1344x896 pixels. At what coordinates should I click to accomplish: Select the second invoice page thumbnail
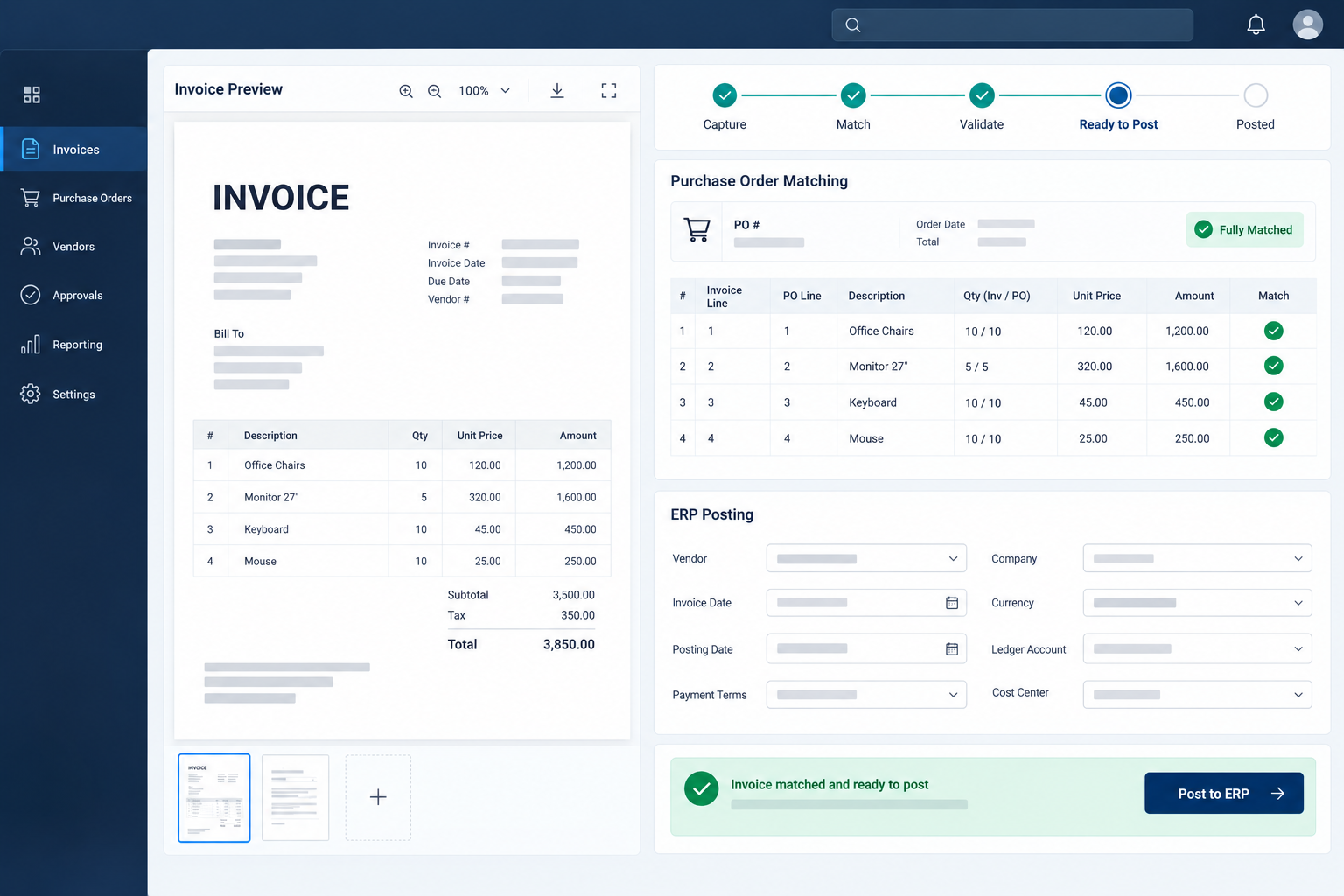coord(296,797)
